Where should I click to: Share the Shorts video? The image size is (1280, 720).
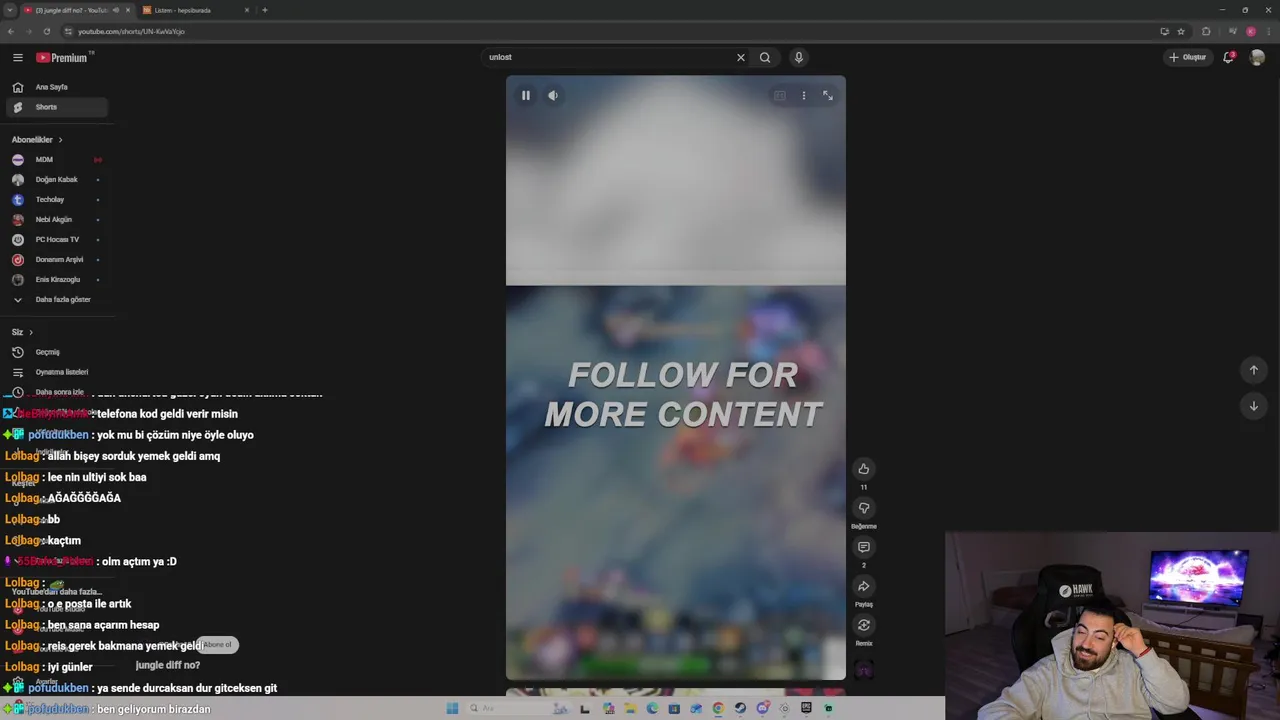[864, 586]
